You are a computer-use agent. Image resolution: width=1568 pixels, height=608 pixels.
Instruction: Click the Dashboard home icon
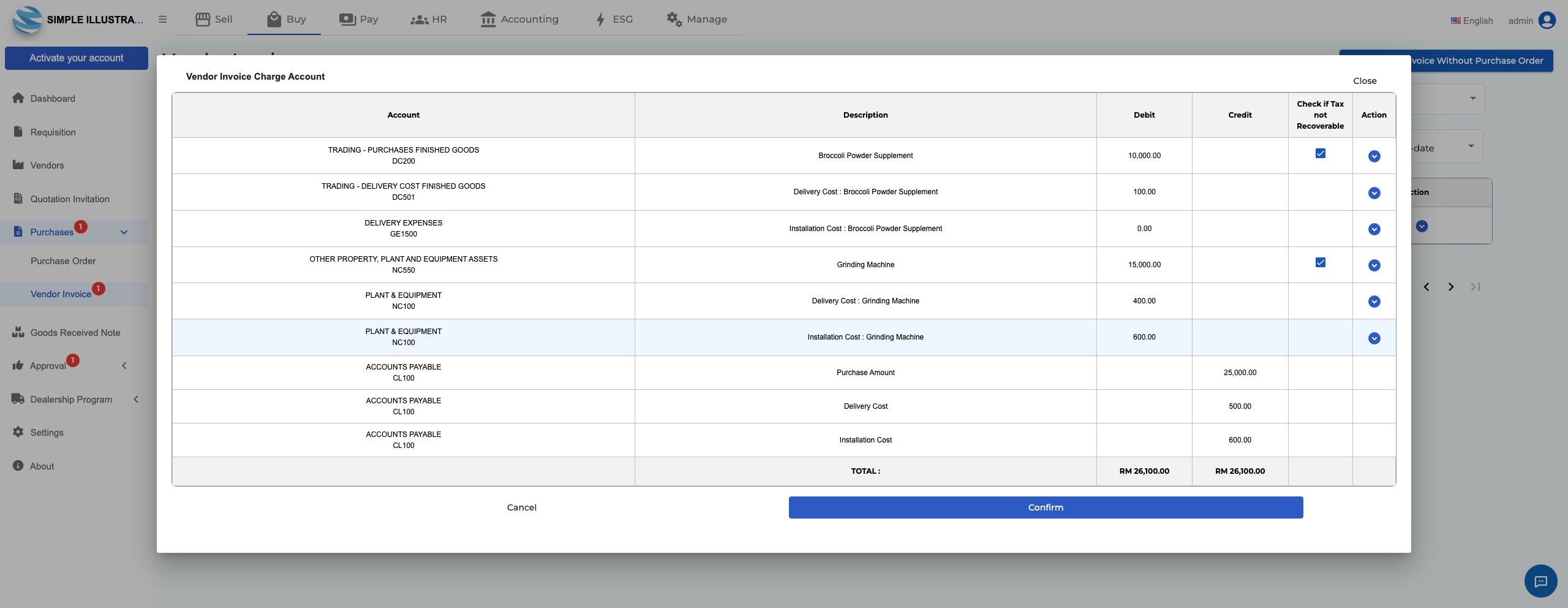pyautogui.click(x=18, y=98)
